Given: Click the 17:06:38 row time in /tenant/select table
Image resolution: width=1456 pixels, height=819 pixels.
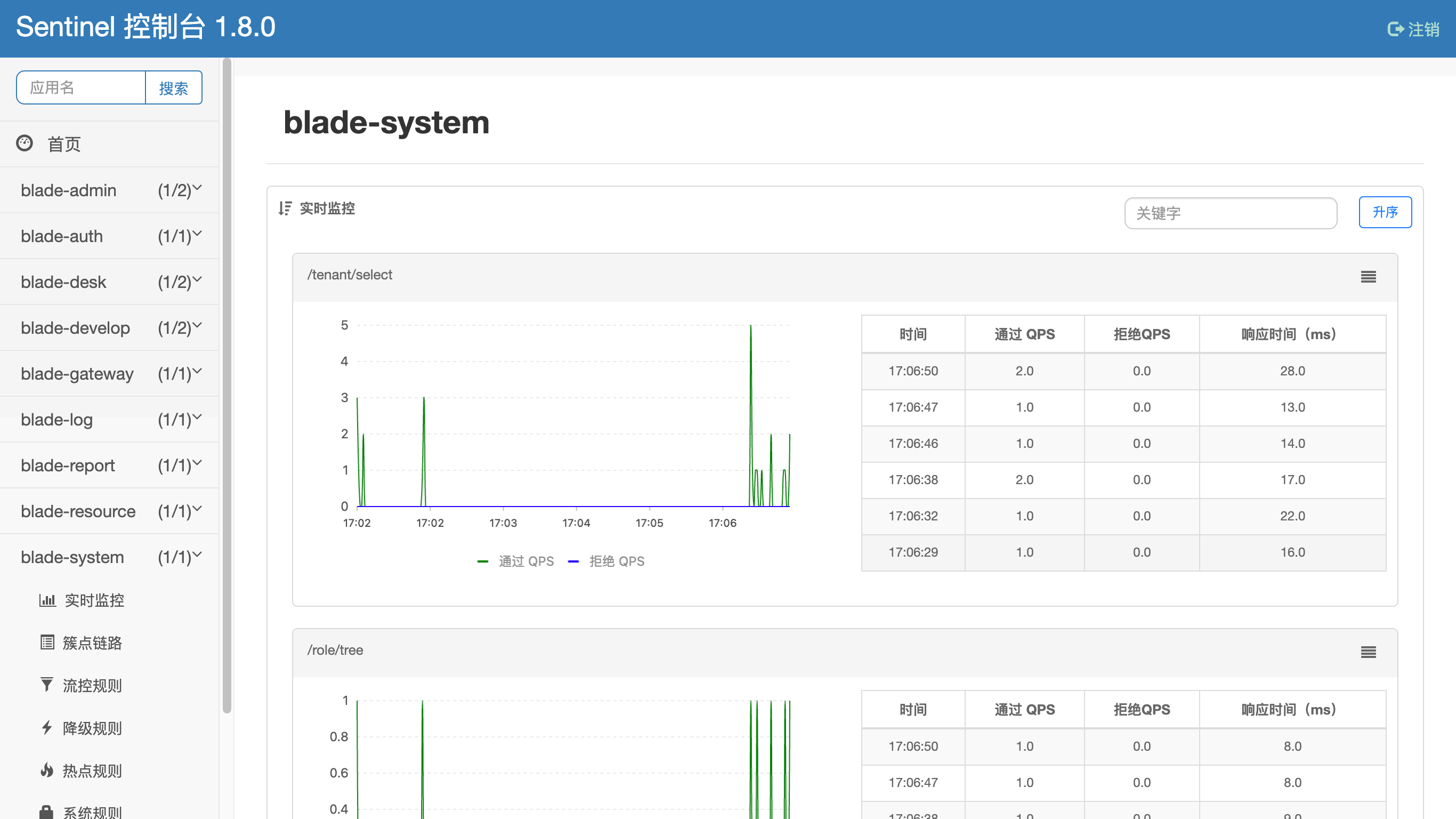Looking at the screenshot, I should pos(913,480).
